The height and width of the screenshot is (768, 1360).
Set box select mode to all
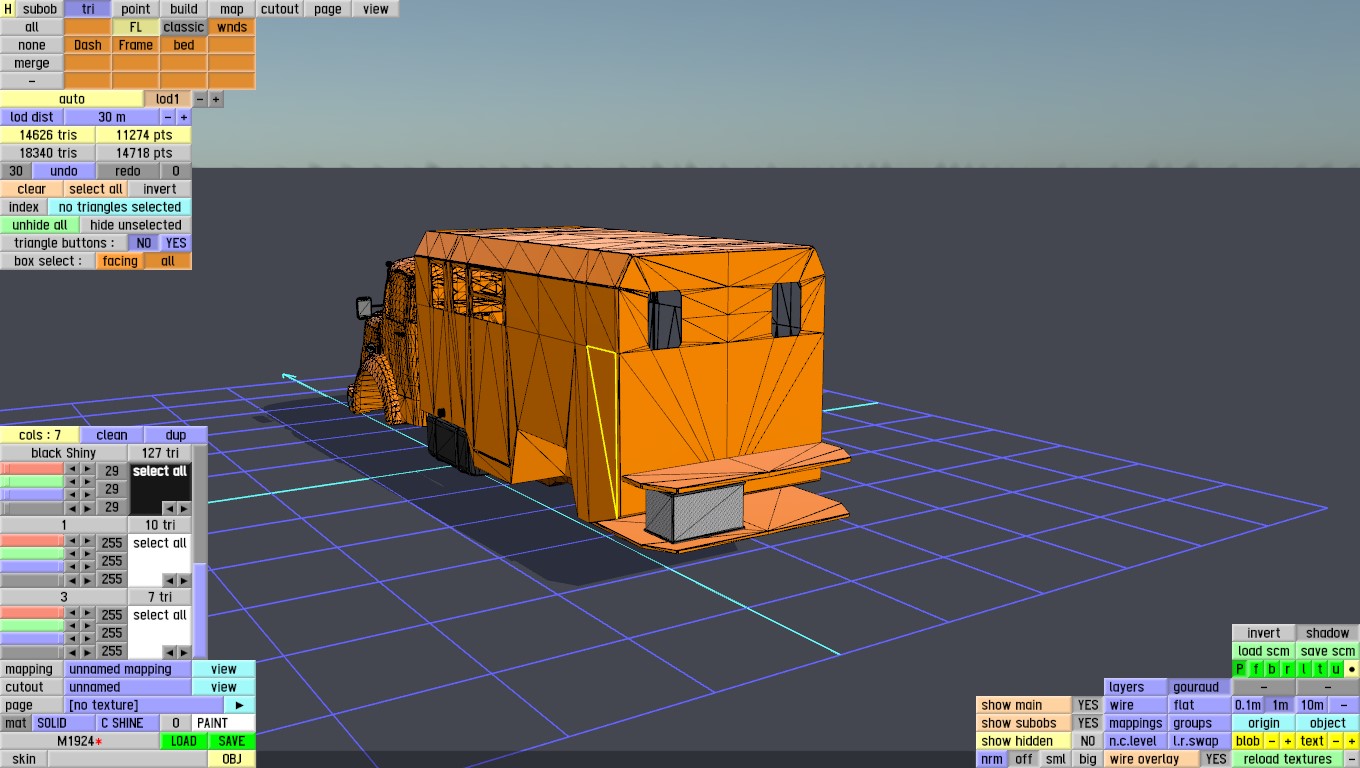coord(168,261)
